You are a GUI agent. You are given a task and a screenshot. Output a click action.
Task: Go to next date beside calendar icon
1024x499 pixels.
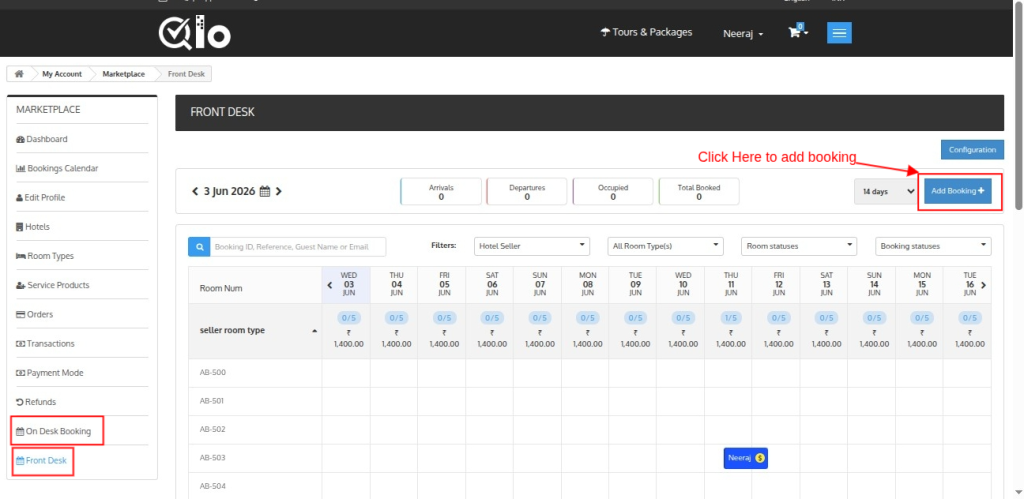click(x=279, y=191)
